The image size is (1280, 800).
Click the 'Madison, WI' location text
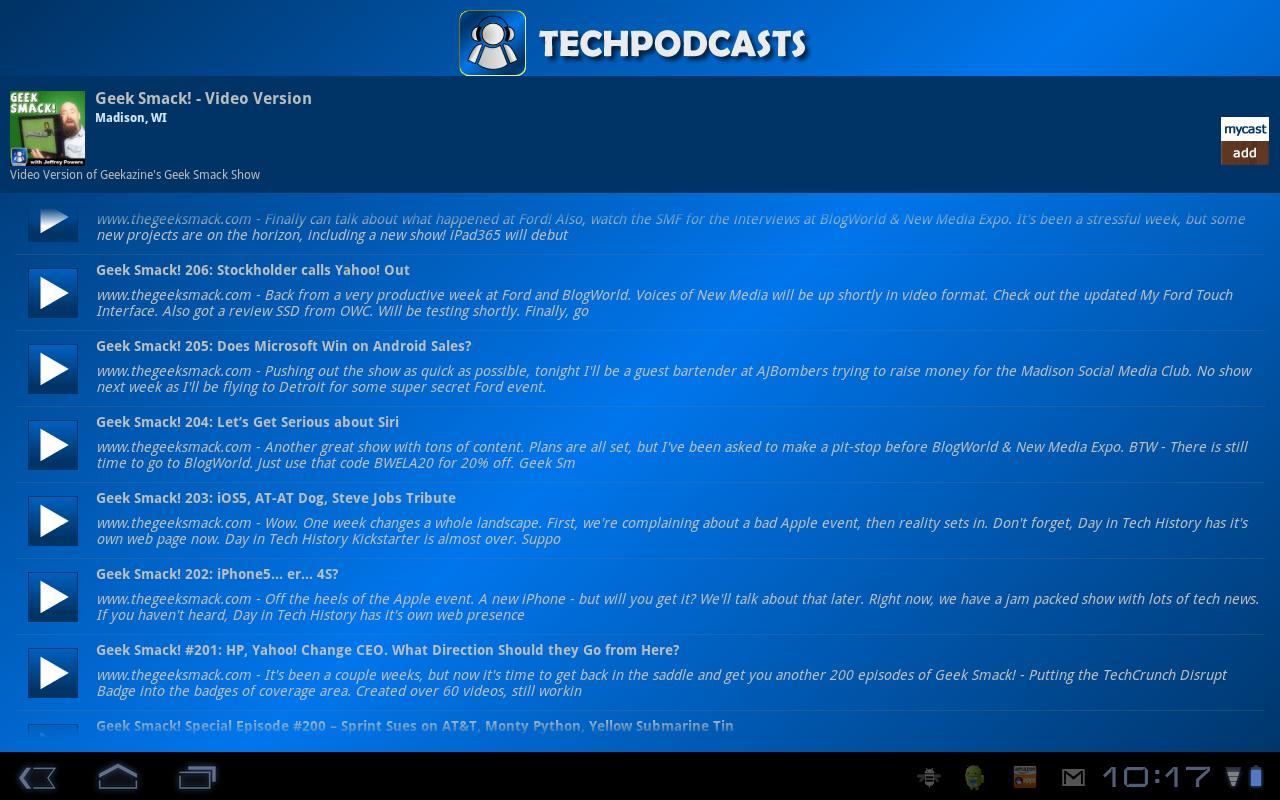coord(131,118)
